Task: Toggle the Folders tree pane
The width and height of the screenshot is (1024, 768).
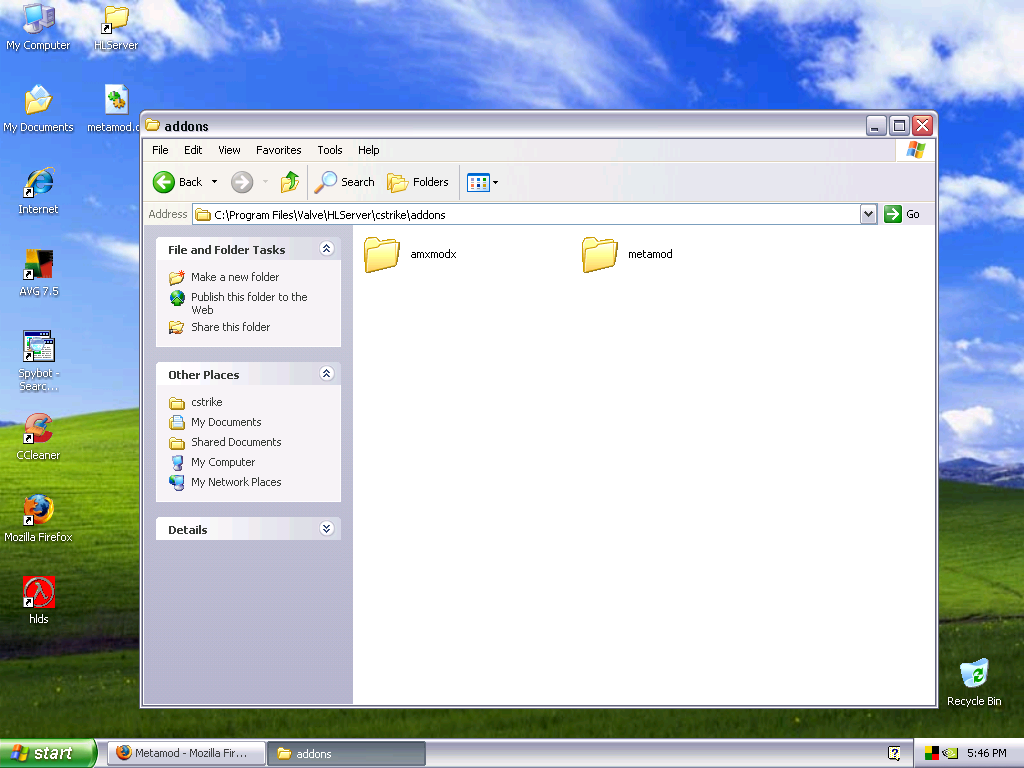Action: point(418,182)
